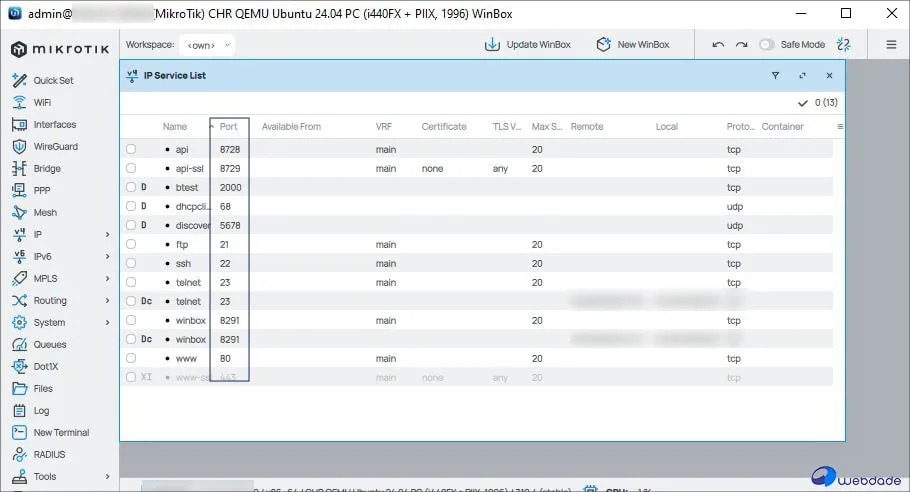Open the Workspace dropdown
The width and height of the screenshot is (910, 492).
click(x=209, y=45)
